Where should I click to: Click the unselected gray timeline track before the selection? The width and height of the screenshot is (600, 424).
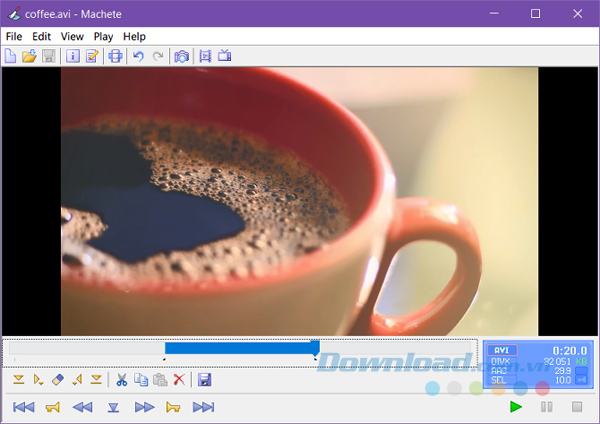click(x=87, y=348)
